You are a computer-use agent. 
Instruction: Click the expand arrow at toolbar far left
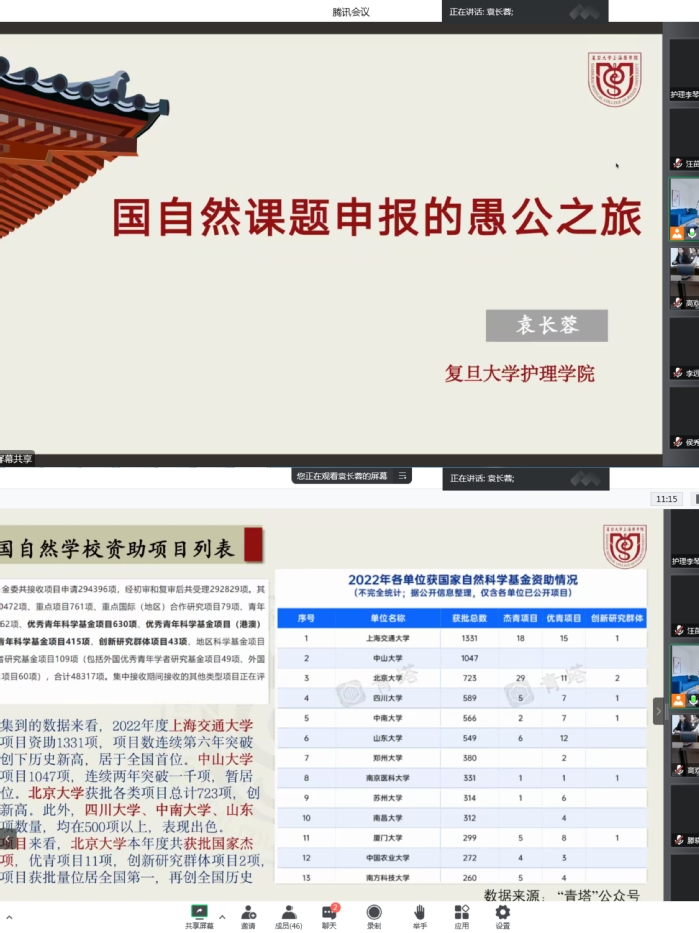coord(8,916)
